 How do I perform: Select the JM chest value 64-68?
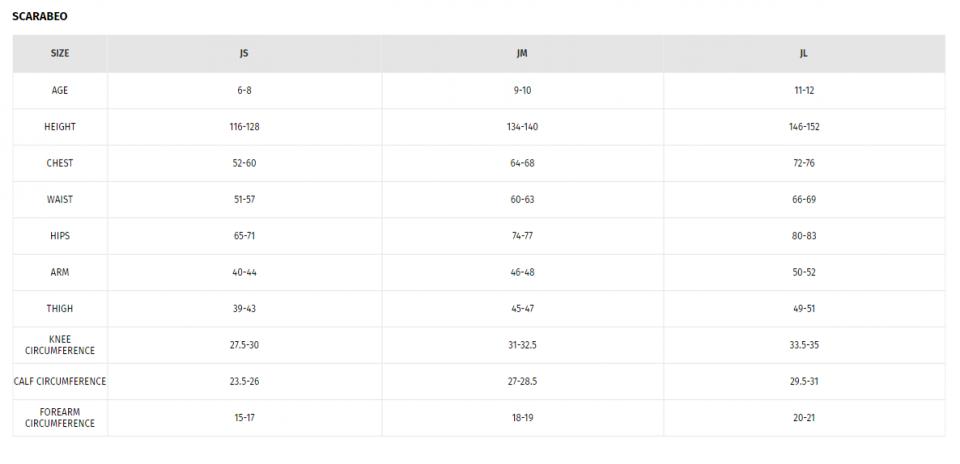click(522, 163)
